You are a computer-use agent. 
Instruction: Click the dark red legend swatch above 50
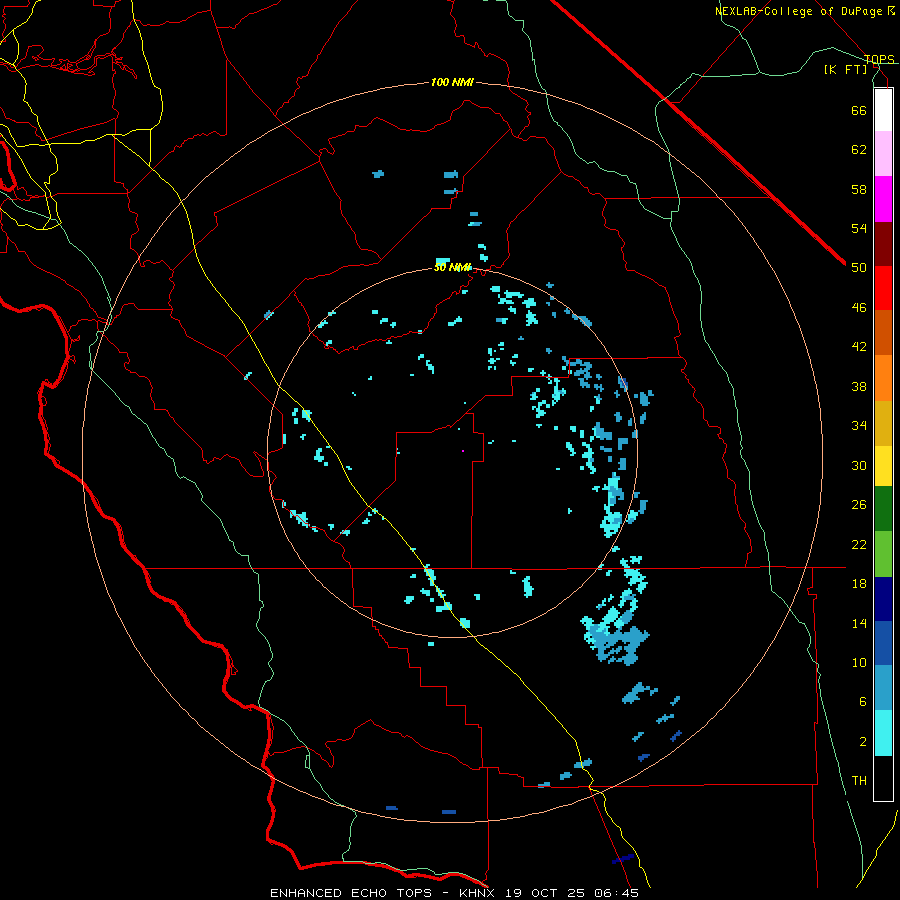883,245
